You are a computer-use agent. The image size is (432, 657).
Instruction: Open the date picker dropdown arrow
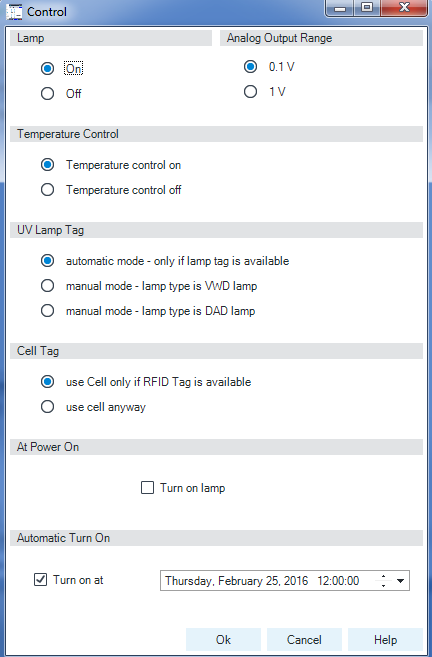[401, 581]
